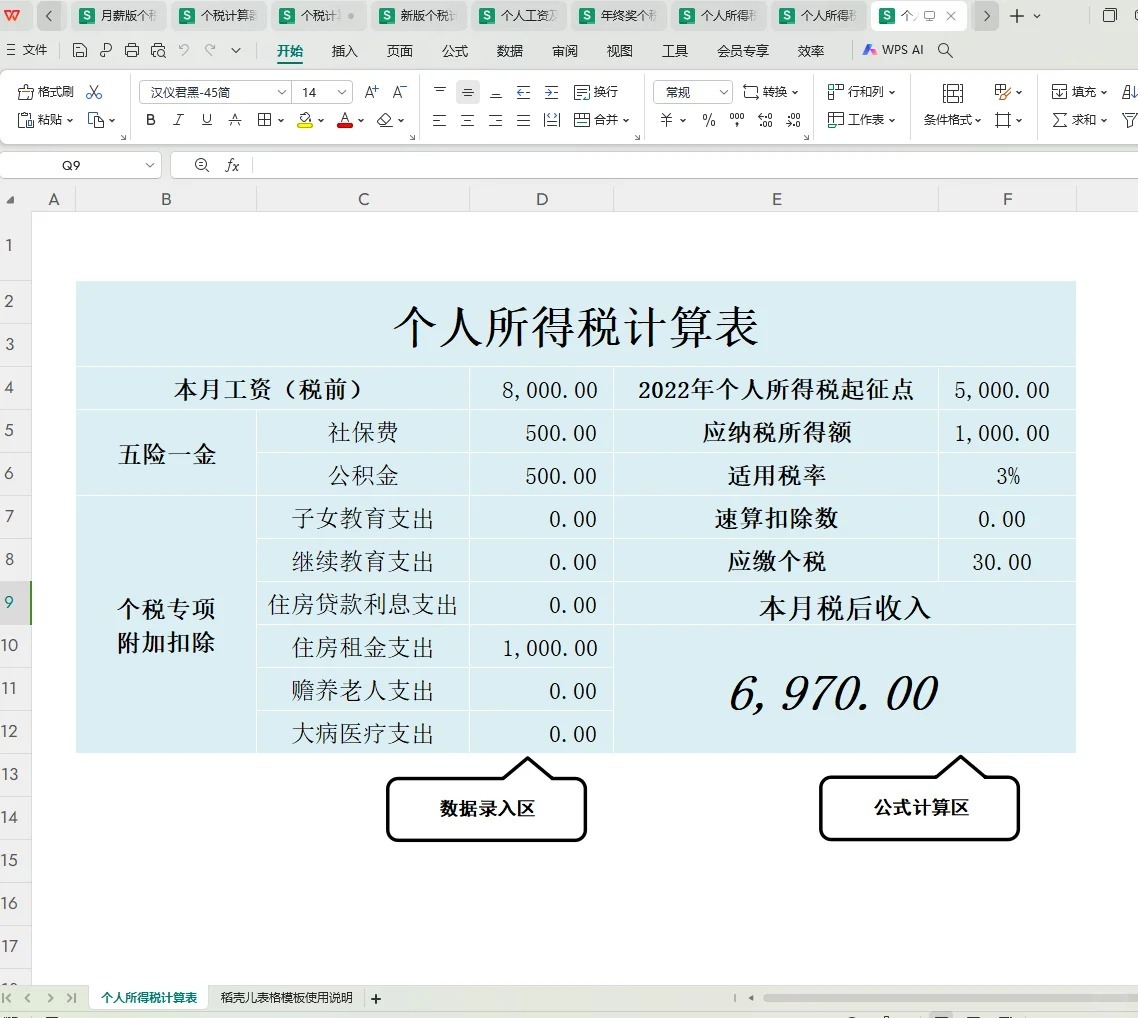1138x1018 pixels.
Task: Click the strikethrough text icon
Action: click(235, 120)
